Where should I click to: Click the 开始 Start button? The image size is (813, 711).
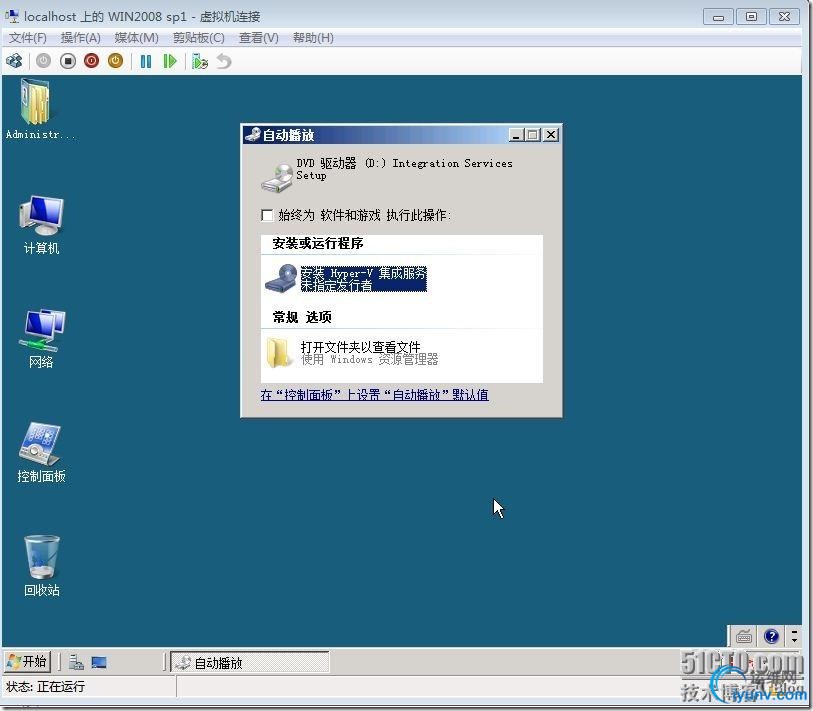[x=27, y=661]
